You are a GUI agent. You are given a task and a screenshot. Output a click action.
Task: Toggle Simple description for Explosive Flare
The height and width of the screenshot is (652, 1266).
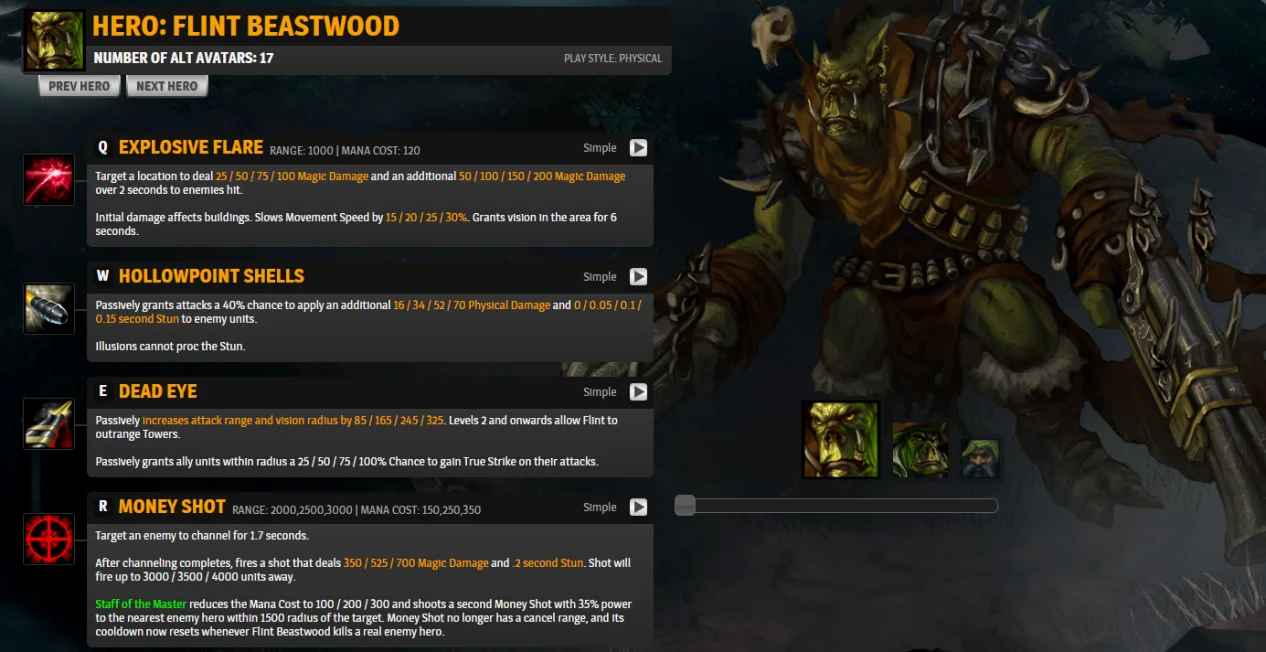click(x=600, y=148)
